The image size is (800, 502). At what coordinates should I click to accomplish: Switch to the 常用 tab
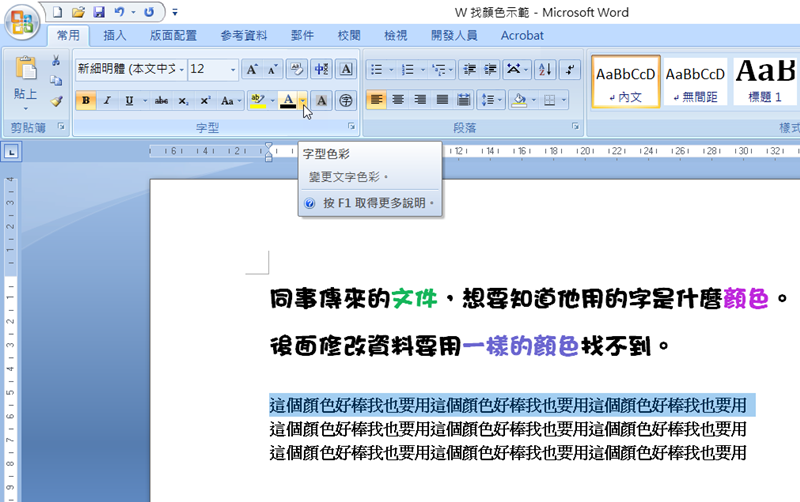coord(68,35)
